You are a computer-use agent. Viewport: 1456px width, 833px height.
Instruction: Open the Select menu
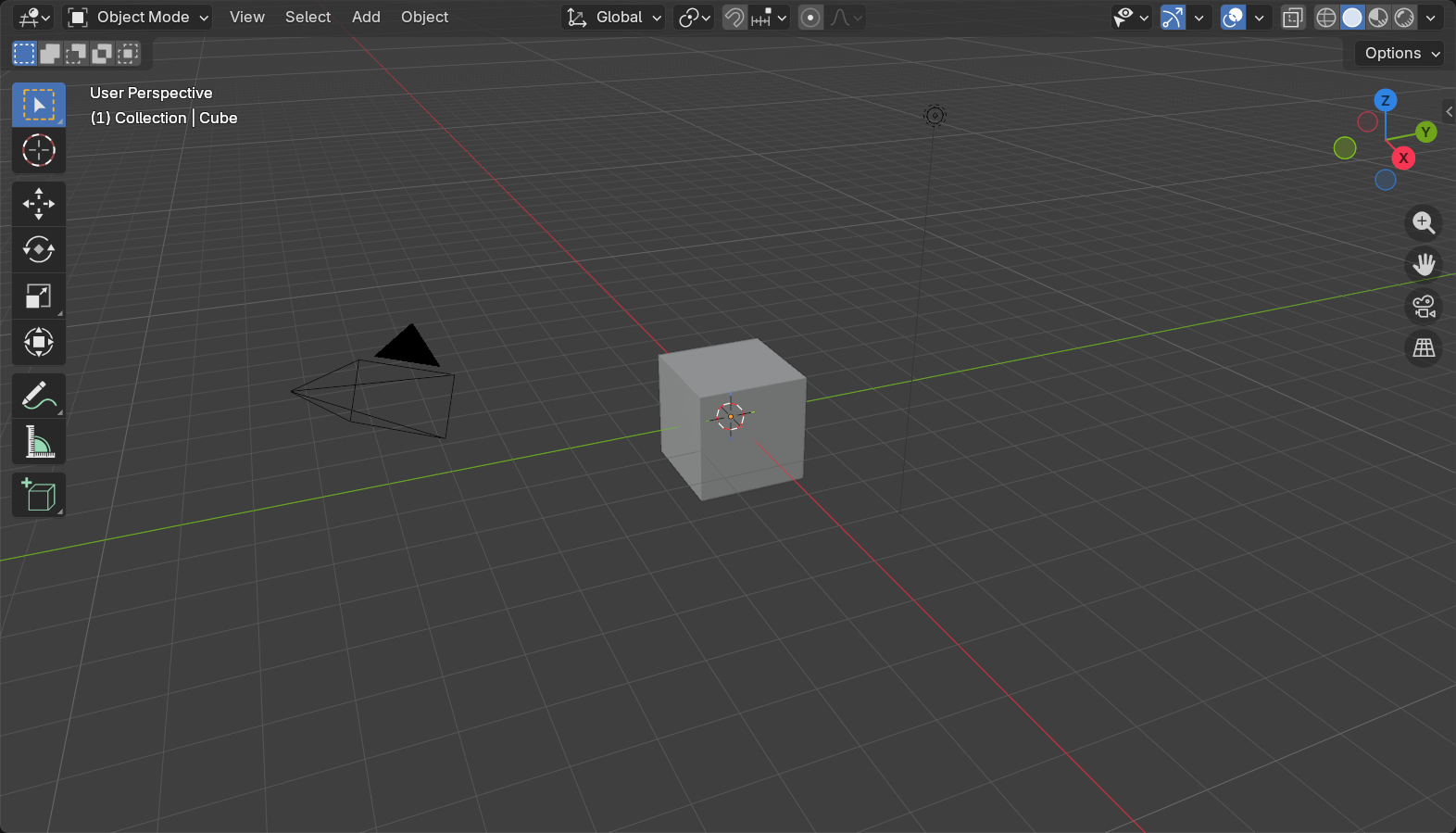[308, 17]
